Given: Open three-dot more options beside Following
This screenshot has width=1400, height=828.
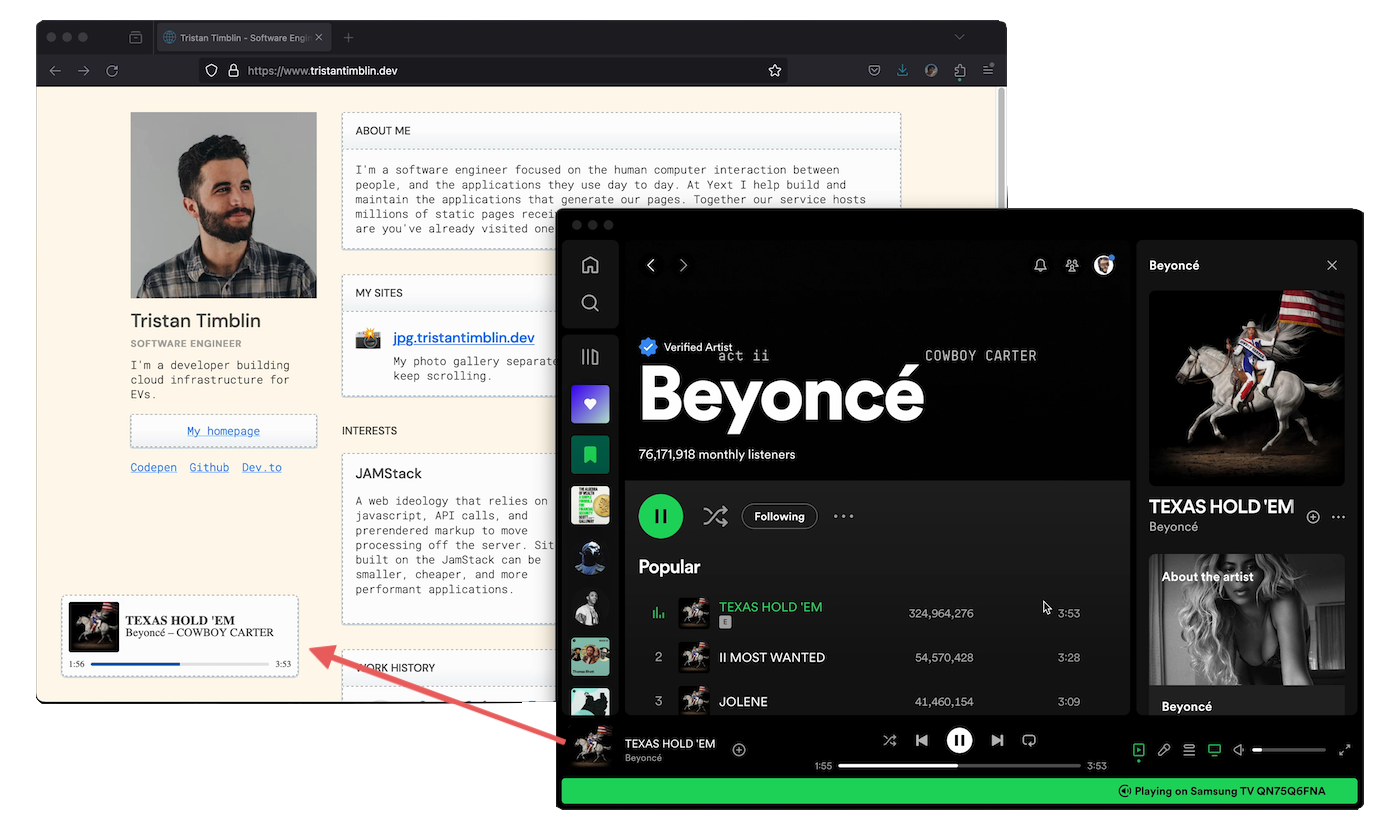Looking at the screenshot, I should coord(844,516).
